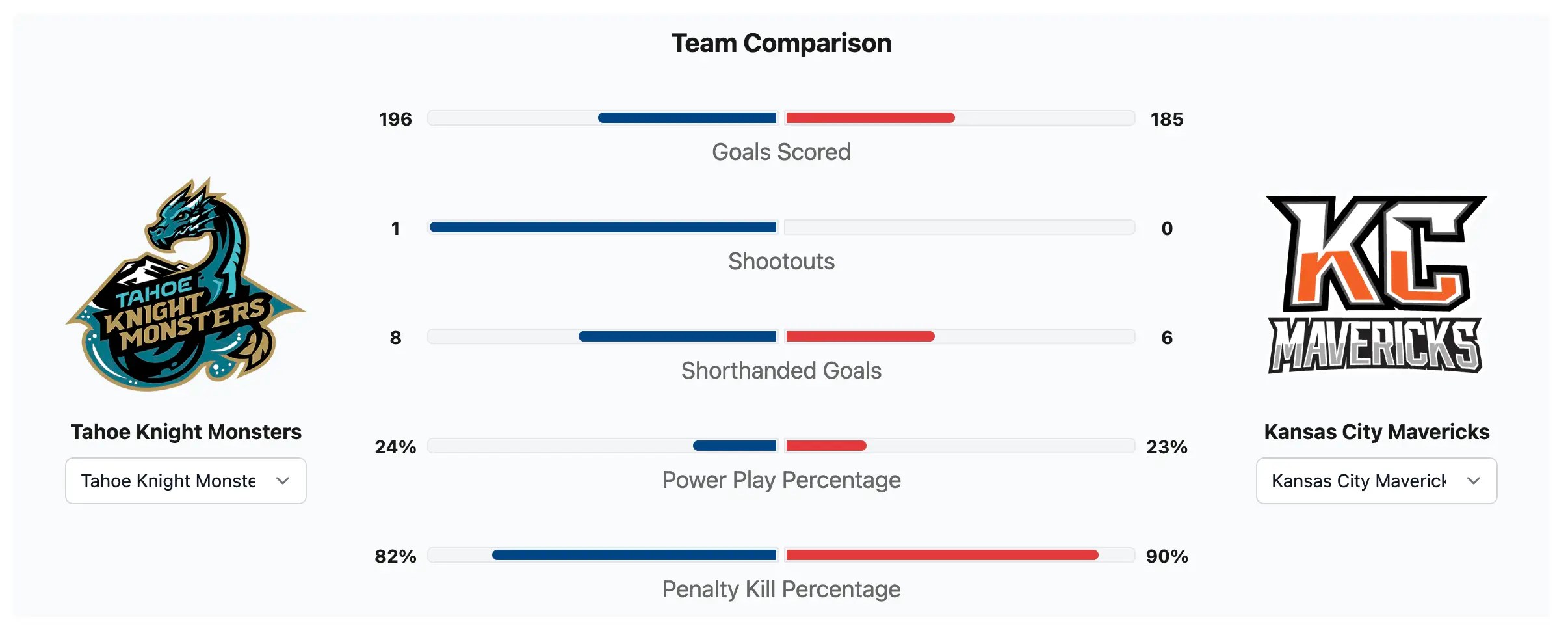
Task: Click the Tahoe Knight Monsters team name
Action: (186, 432)
